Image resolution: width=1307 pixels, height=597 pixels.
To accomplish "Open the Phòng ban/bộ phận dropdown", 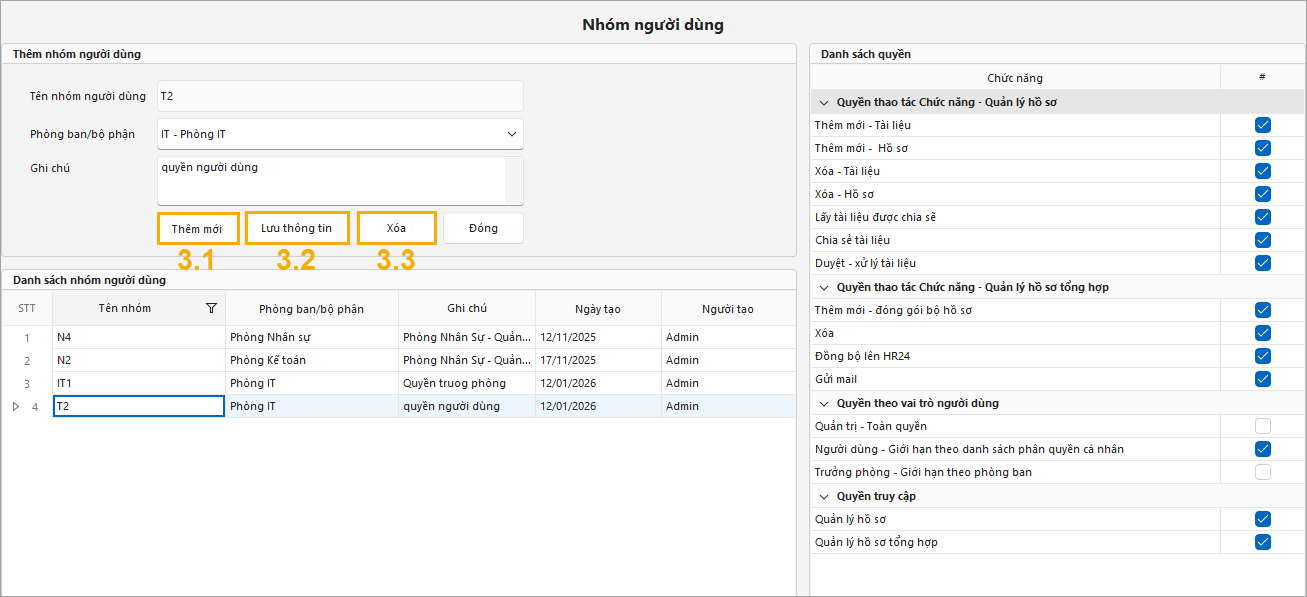I will click(512, 134).
